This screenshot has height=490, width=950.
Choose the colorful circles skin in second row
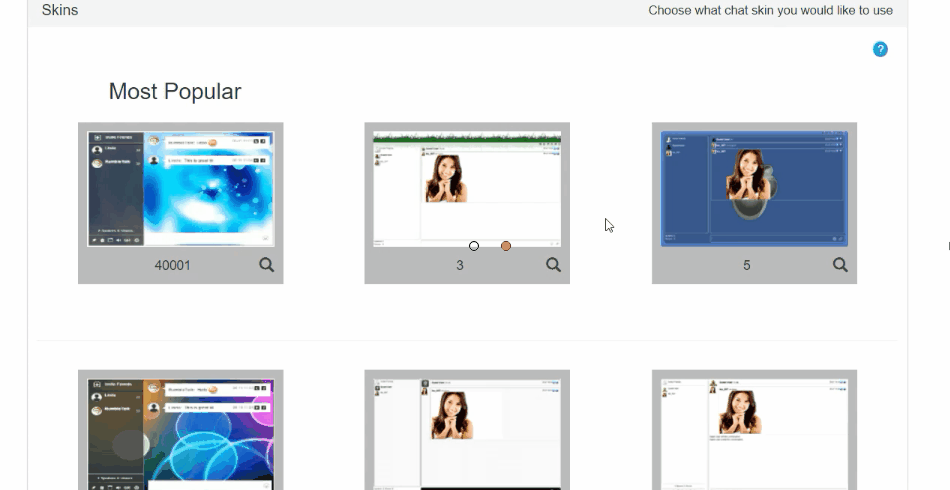pyautogui.click(x=181, y=434)
